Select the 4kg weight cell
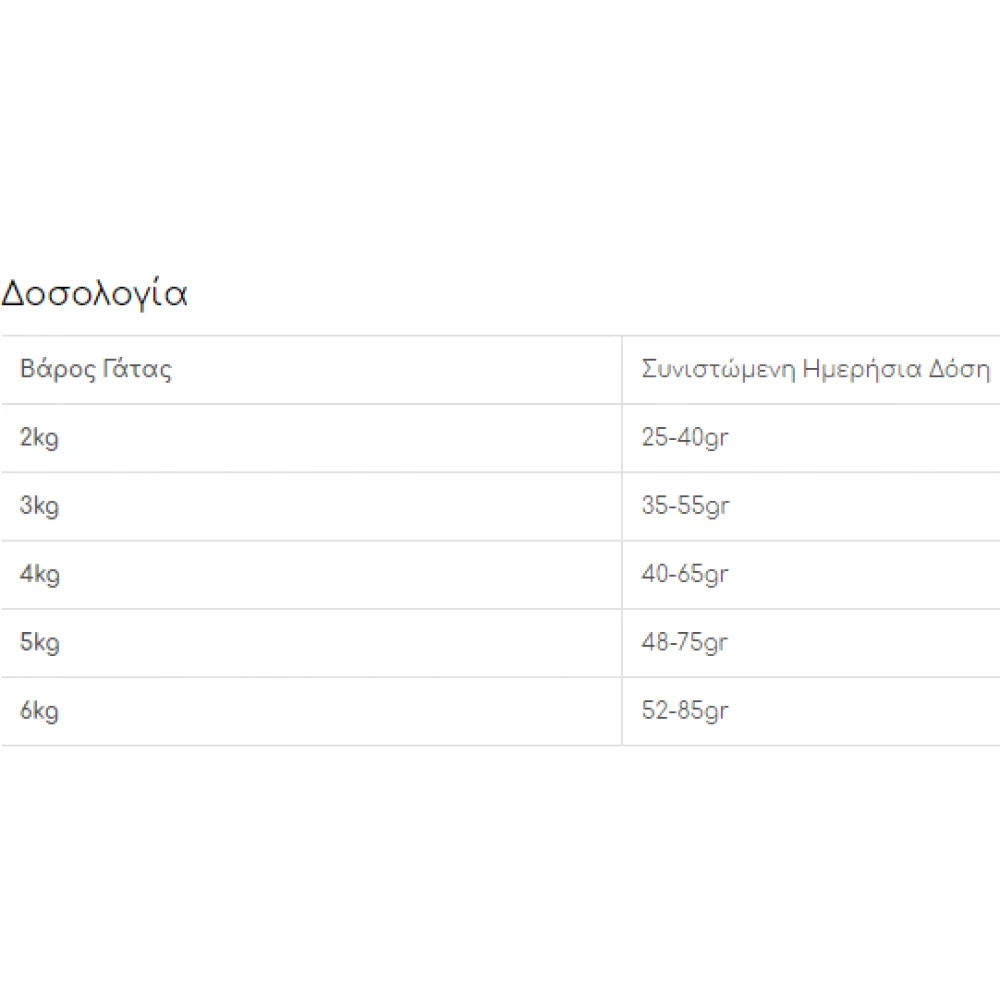 point(39,575)
